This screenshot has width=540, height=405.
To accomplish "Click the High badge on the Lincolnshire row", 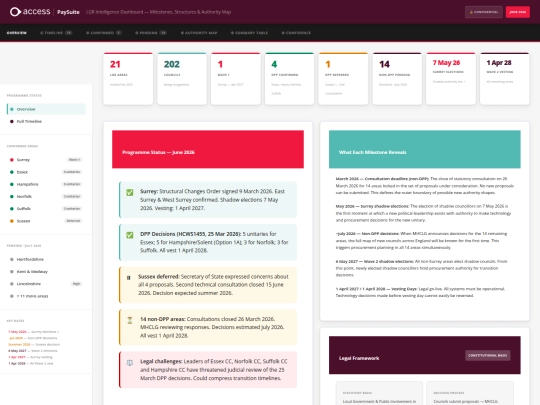I will pyautogui.click(x=76, y=284).
